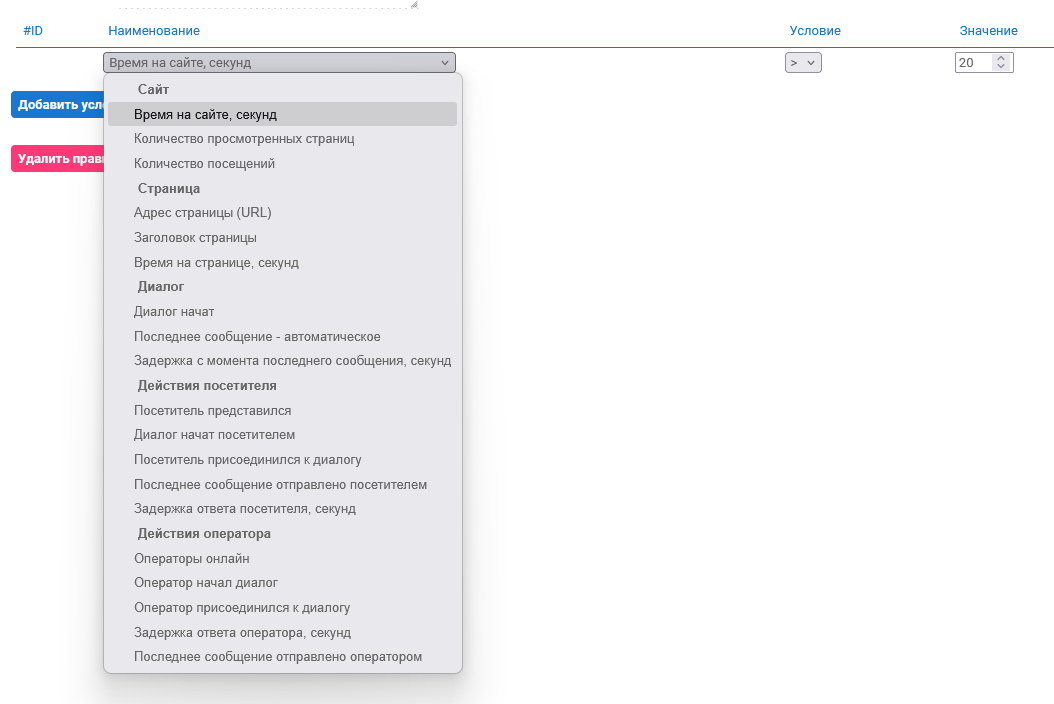Viewport: 1054px width, 704px height.
Task: Choose 'Время на странице, секунд' option
Action: click(216, 263)
